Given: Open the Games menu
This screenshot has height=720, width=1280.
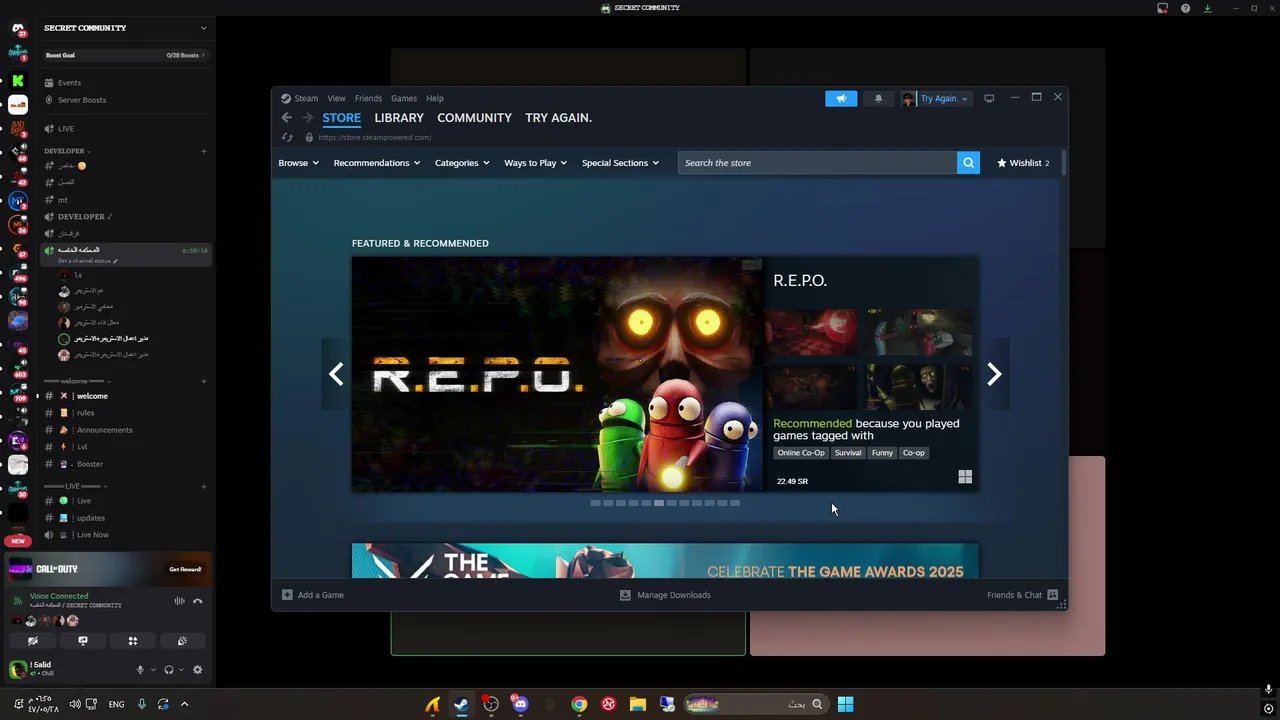Looking at the screenshot, I should [404, 98].
